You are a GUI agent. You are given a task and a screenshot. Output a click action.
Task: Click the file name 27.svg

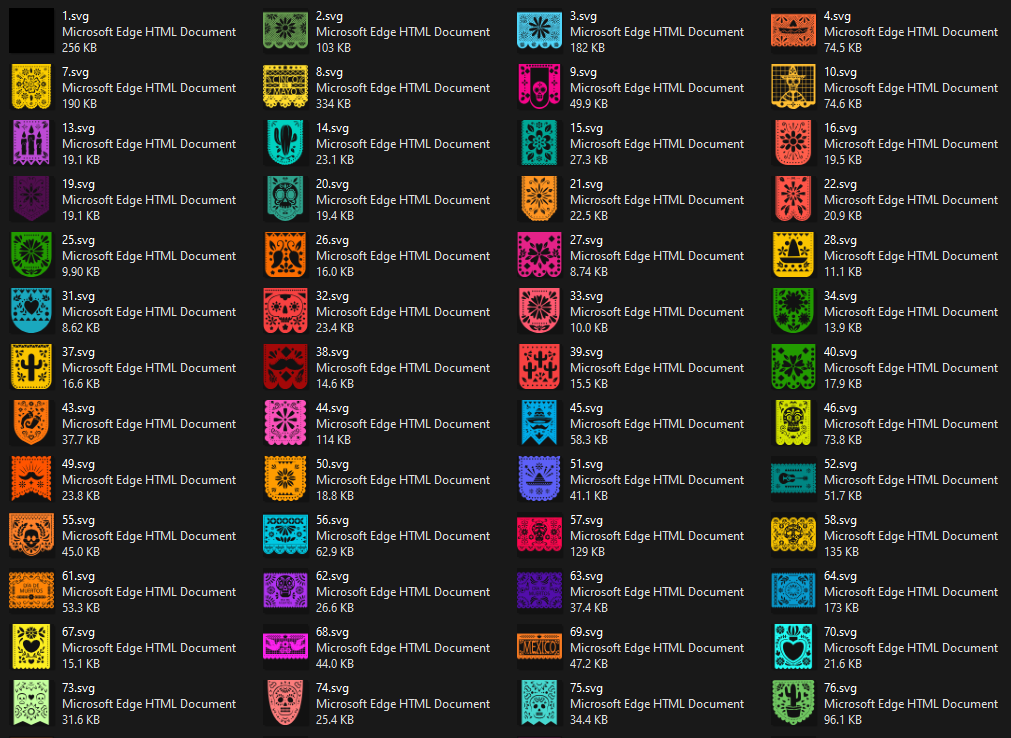click(586, 240)
